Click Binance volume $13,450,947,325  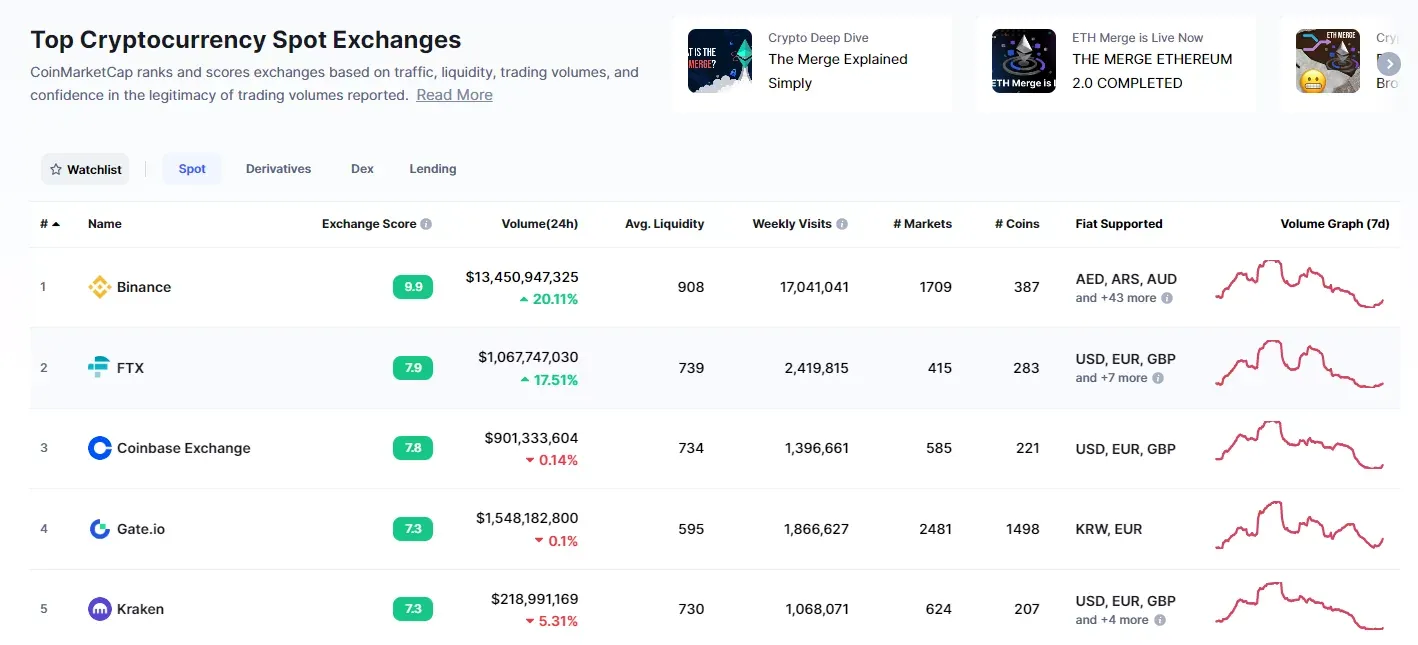pos(522,277)
